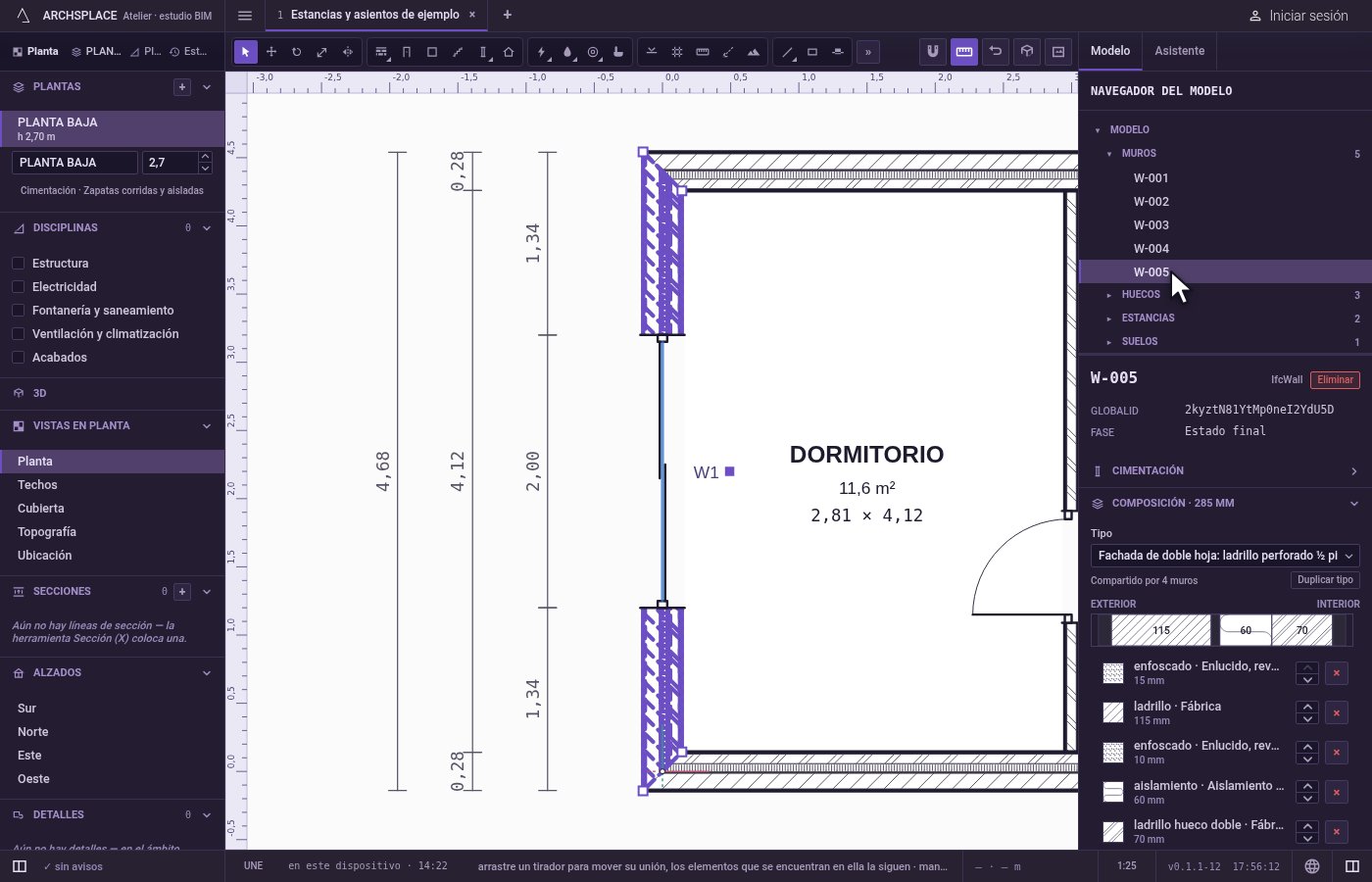This screenshot has width=1372, height=882.
Task: Close the Estancias y asientos de ejemplo tab
Action: point(472,15)
